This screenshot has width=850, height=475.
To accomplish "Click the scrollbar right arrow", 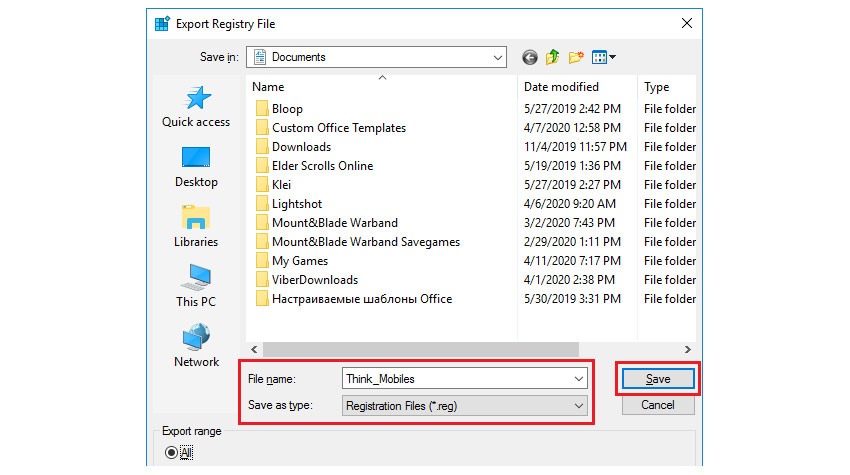I will 687,350.
